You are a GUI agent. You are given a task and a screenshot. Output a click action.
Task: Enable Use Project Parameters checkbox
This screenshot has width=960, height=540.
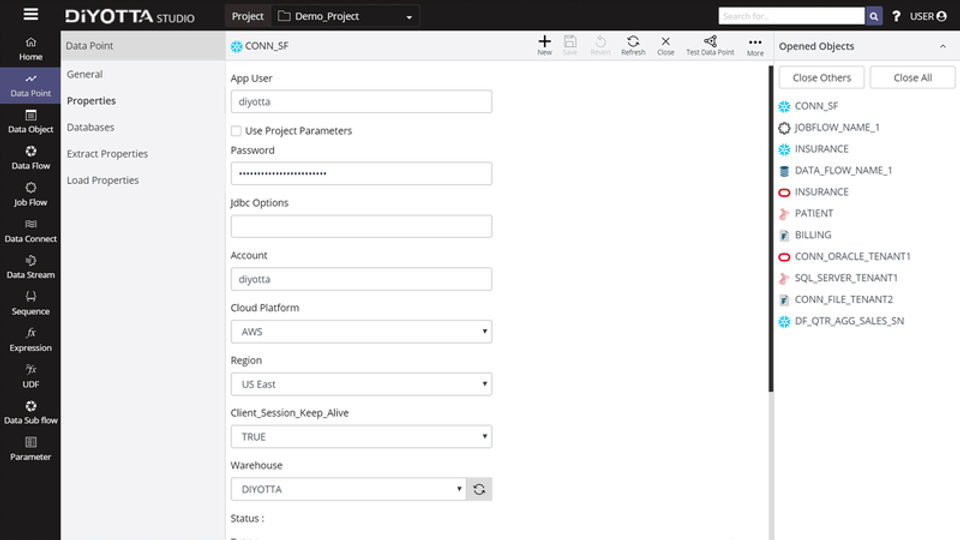(x=236, y=131)
